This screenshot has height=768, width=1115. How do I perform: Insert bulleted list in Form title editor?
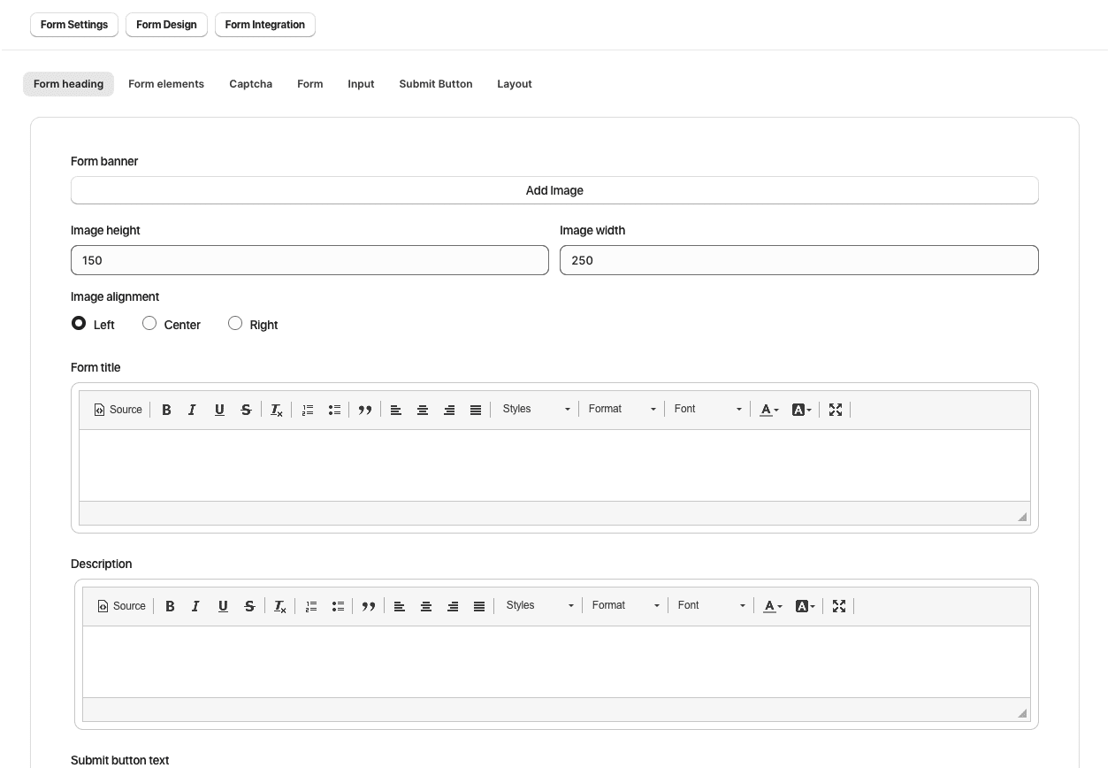(x=334, y=410)
